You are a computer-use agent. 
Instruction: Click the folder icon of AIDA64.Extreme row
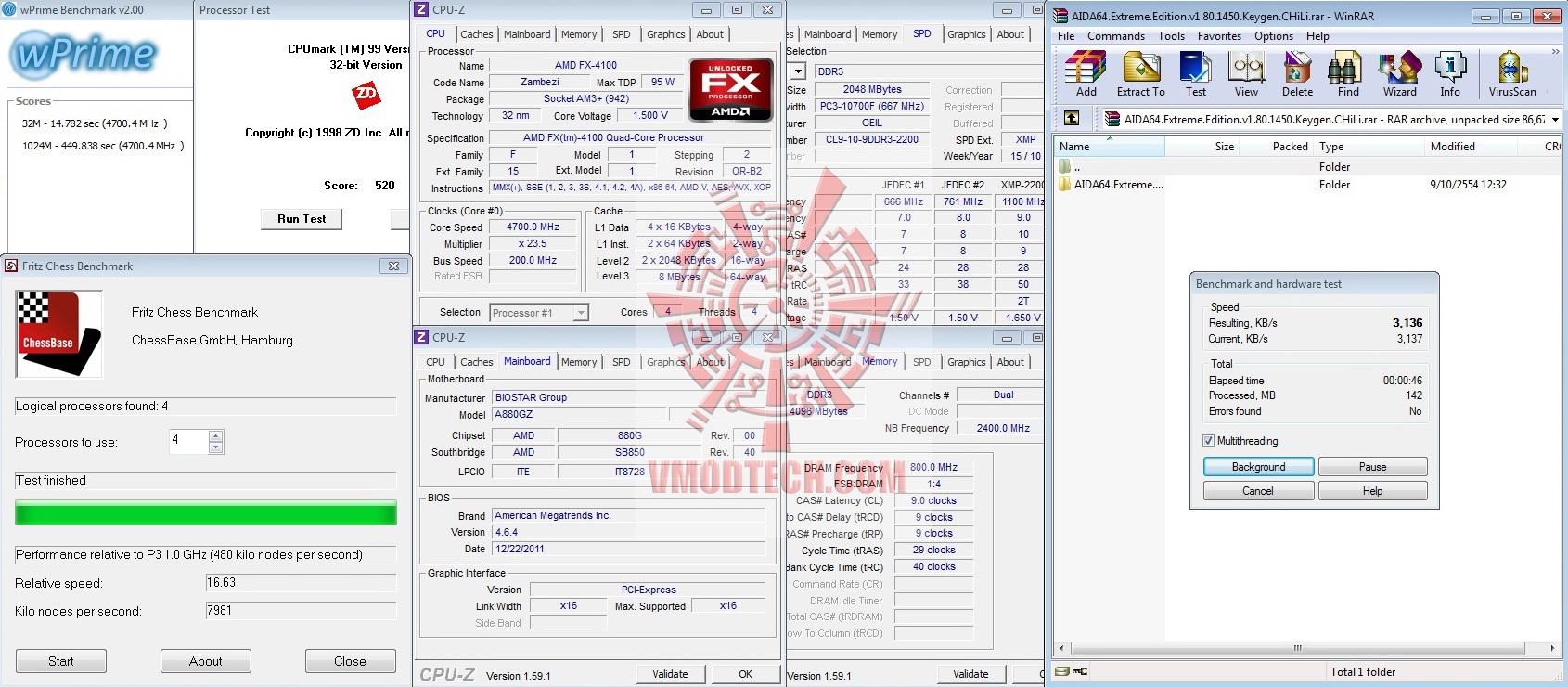tap(1065, 185)
